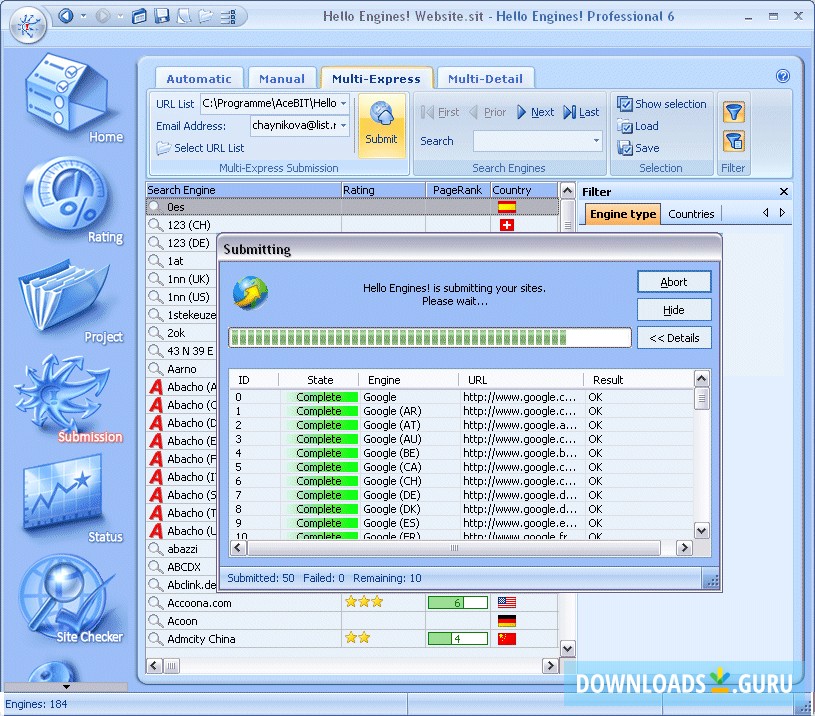Collapse details with the << Details button
Viewport: 815px width, 716px height.
pos(674,338)
